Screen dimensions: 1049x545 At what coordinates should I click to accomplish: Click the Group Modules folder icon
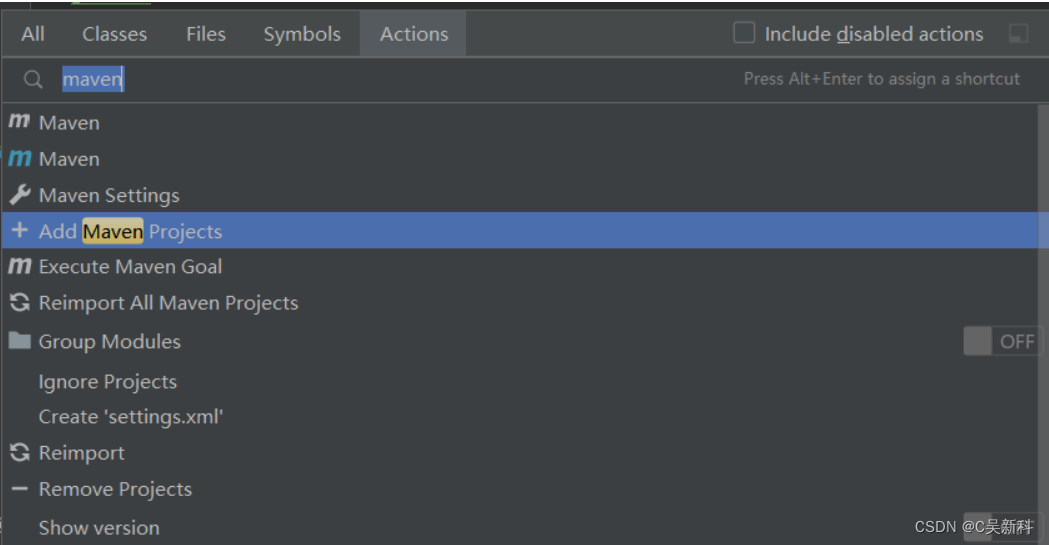pyautogui.click(x=20, y=340)
